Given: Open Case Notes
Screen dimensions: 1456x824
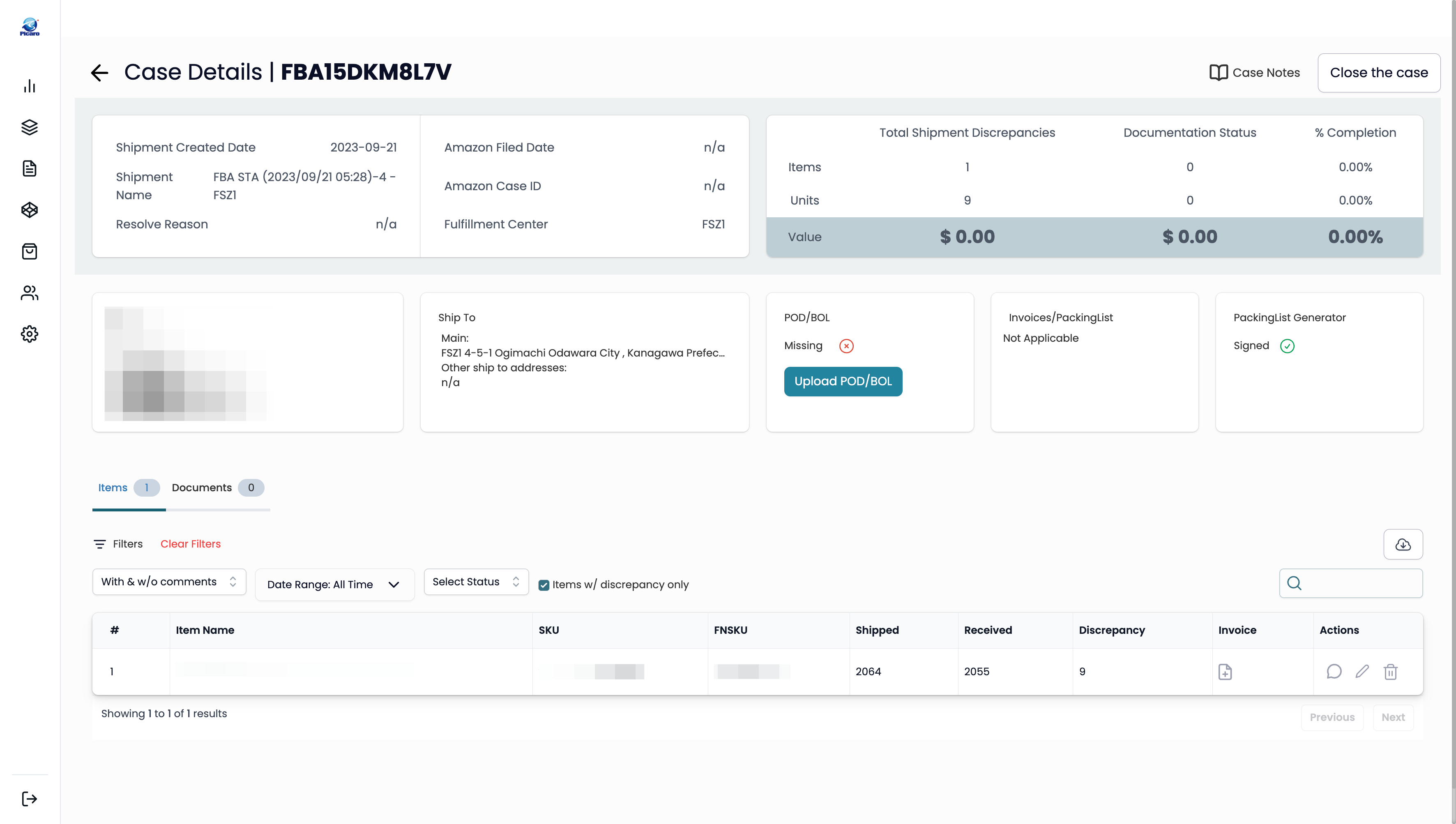Looking at the screenshot, I should point(1255,72).
